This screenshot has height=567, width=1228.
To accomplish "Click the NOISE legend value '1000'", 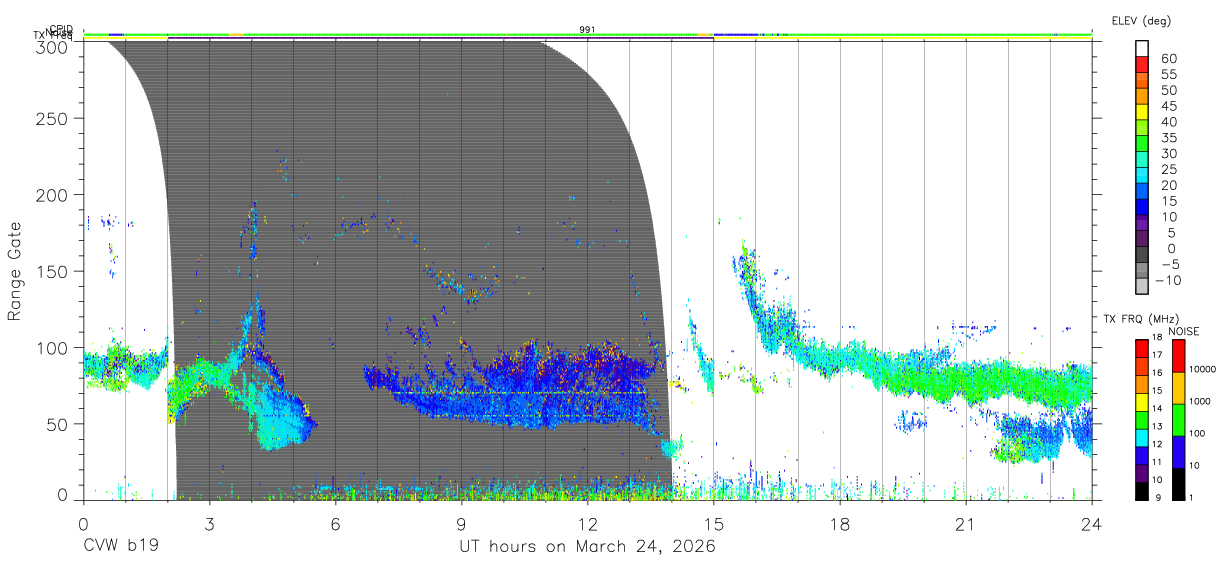I will tap(1202, 400).
